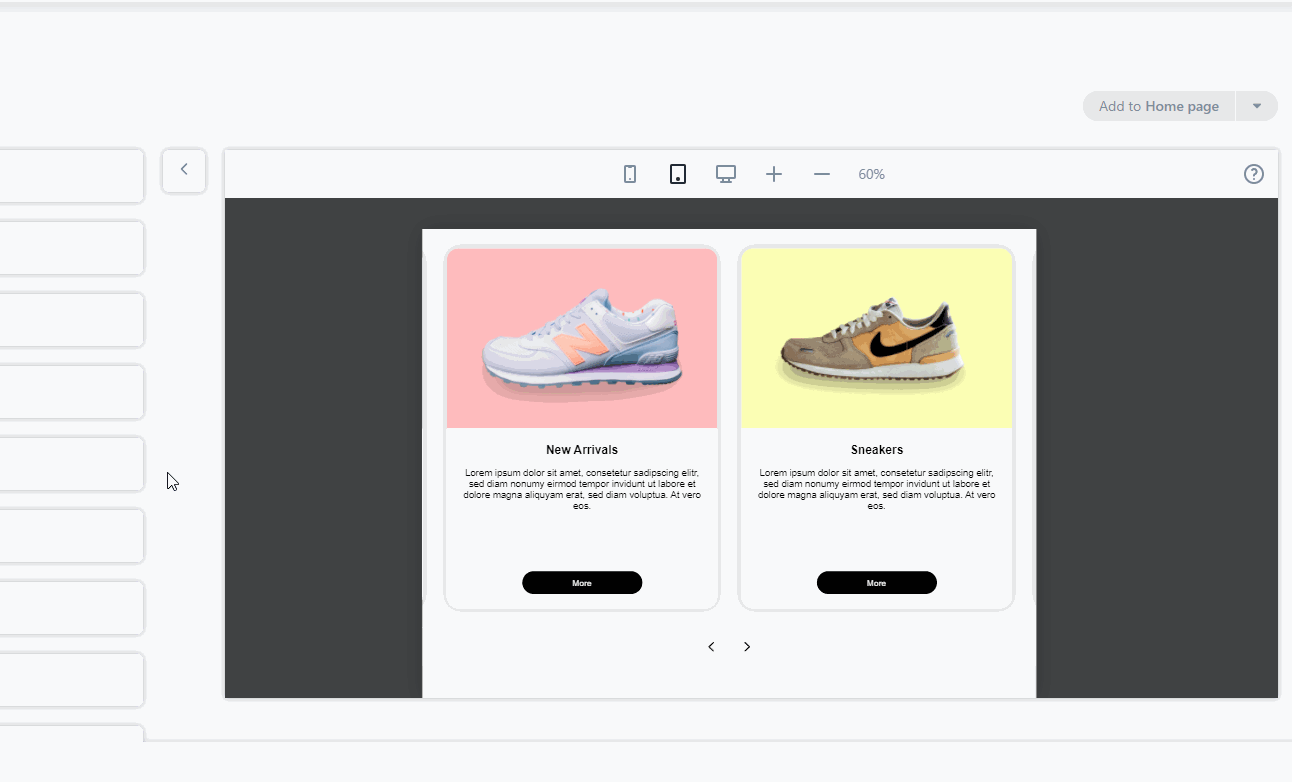This screenshot has height=782, width=1292.
Task: Click the 60% zoom level text
Action: 871,174
